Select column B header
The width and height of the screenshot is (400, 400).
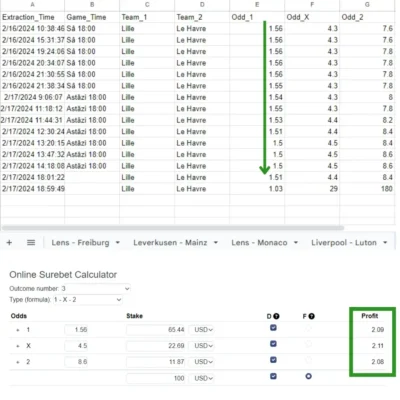(92, 5)
